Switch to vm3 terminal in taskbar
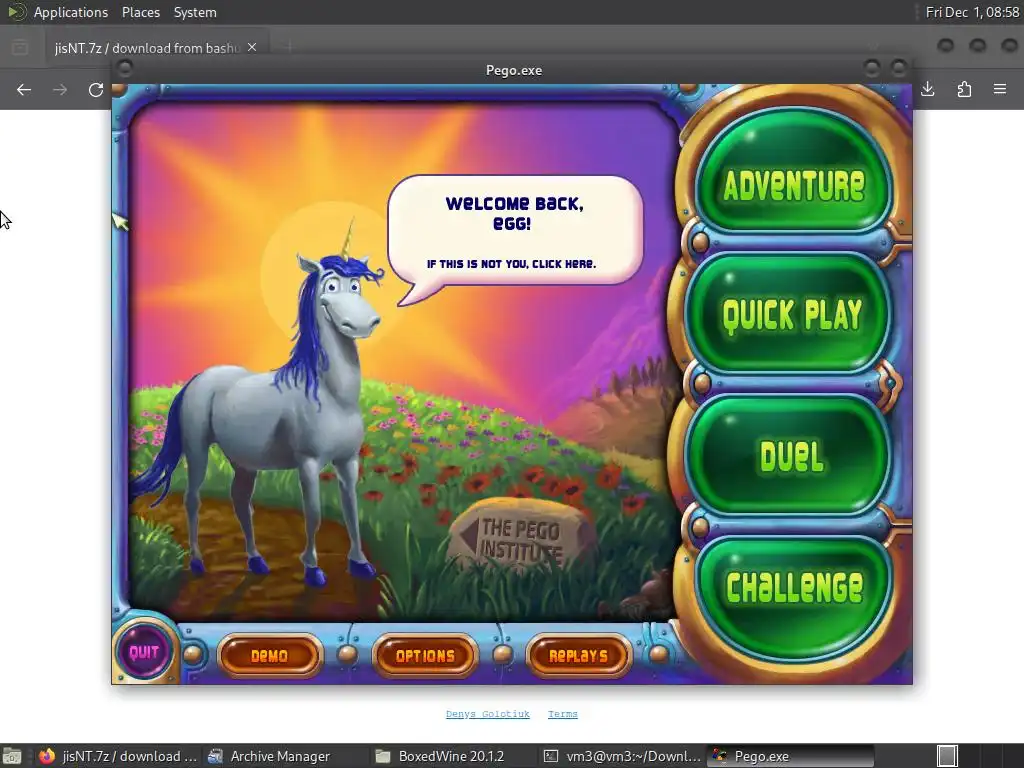Image resolution: width=1024 pixels, height=768 pixels. point(622,756)
